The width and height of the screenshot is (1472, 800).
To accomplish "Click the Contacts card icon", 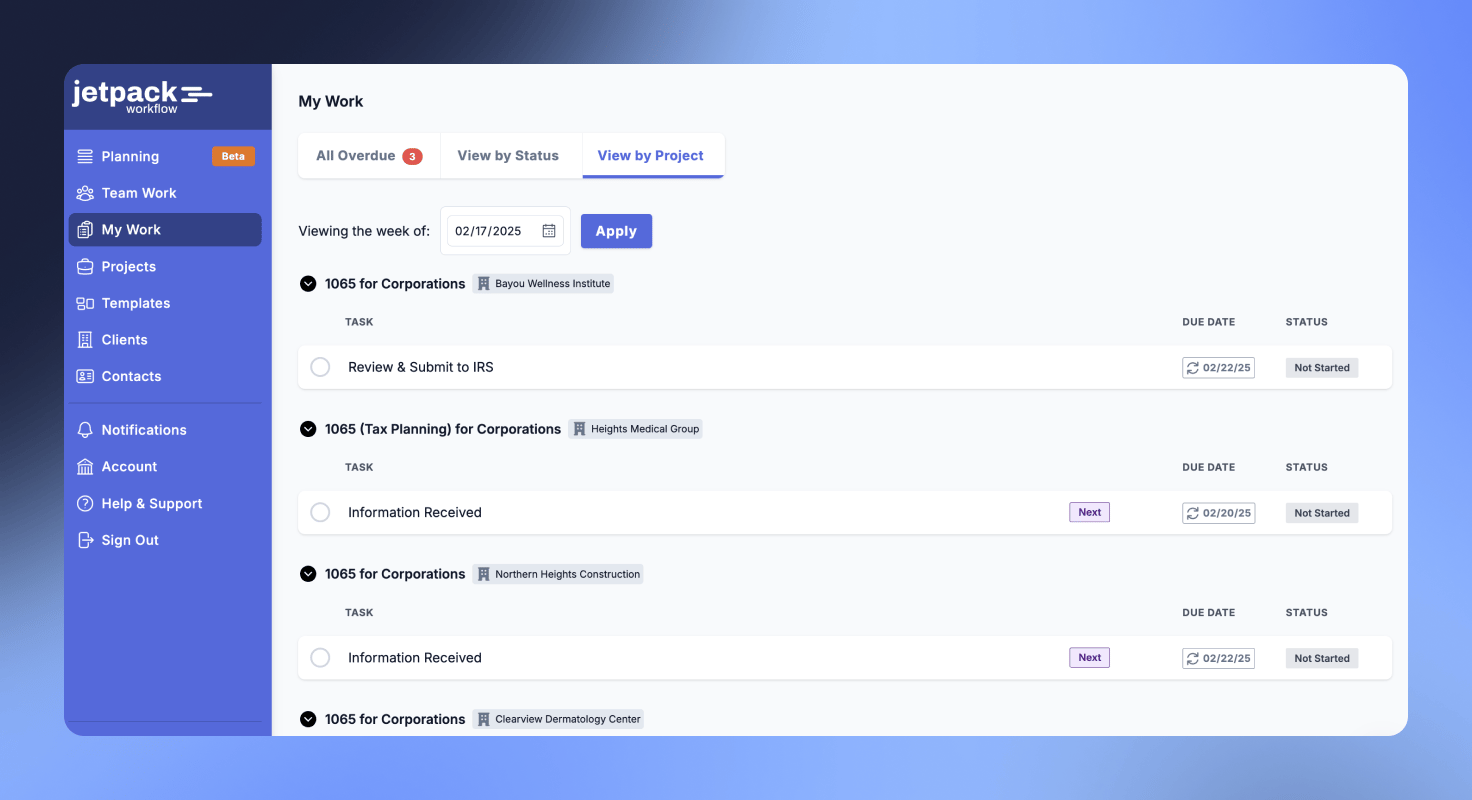I will (x=85, y=376).
